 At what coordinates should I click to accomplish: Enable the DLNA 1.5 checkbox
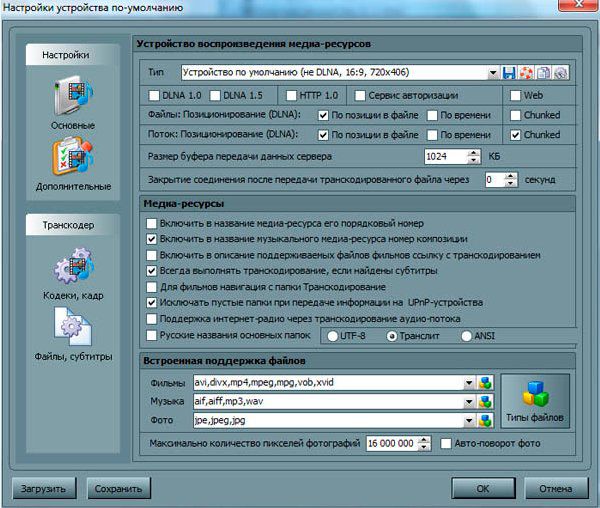pos(218,95)
